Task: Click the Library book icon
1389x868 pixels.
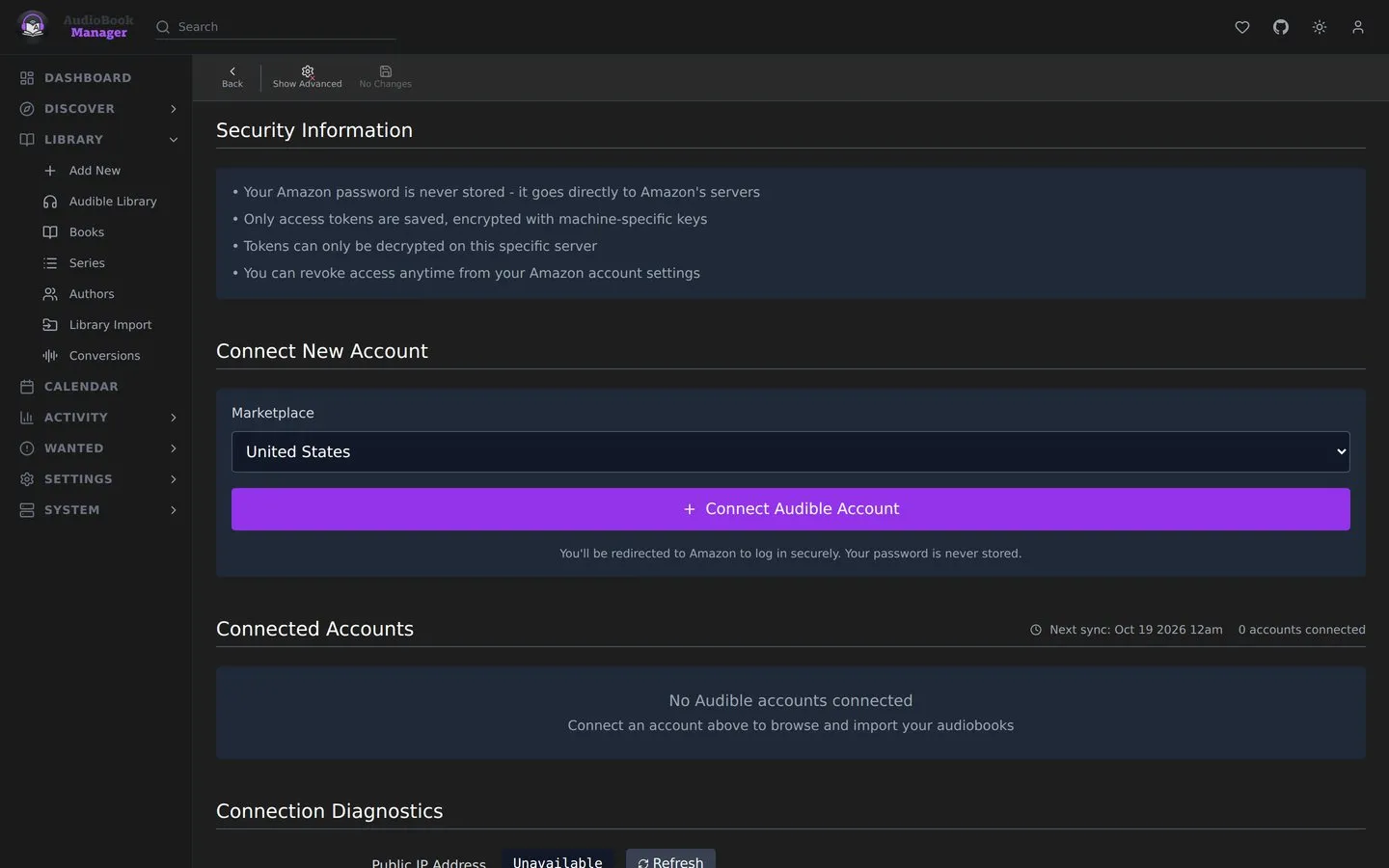Action: point(27,140)
